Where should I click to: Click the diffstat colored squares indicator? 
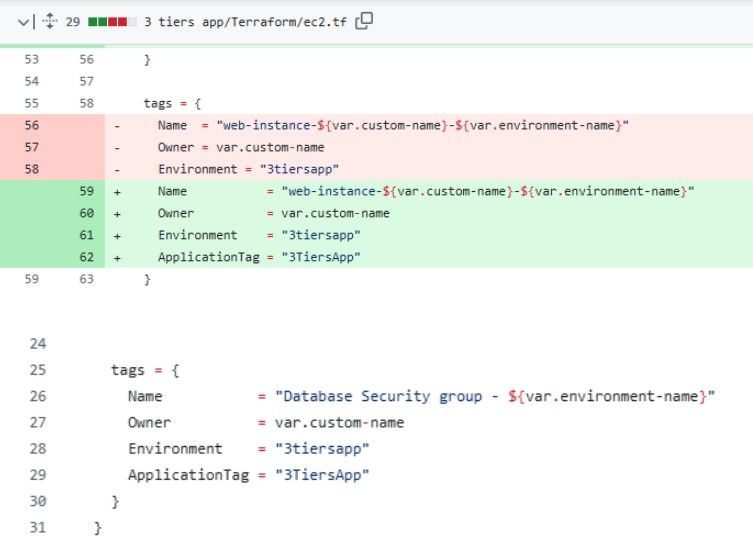tap(110, 20)
